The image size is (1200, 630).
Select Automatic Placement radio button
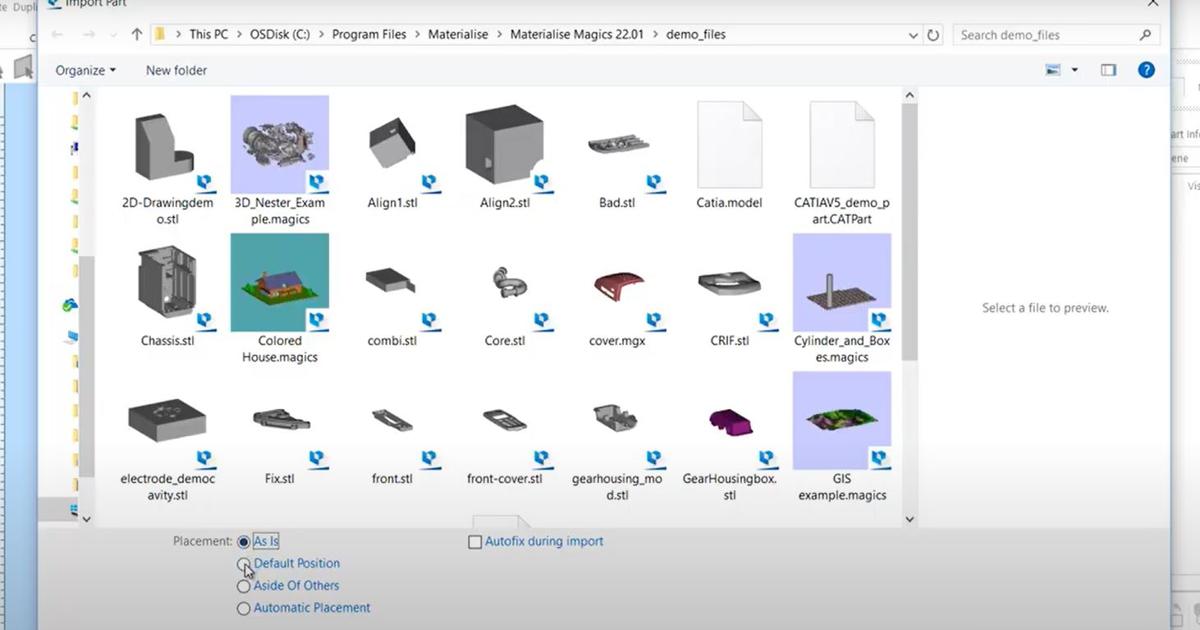coord(244,608)
